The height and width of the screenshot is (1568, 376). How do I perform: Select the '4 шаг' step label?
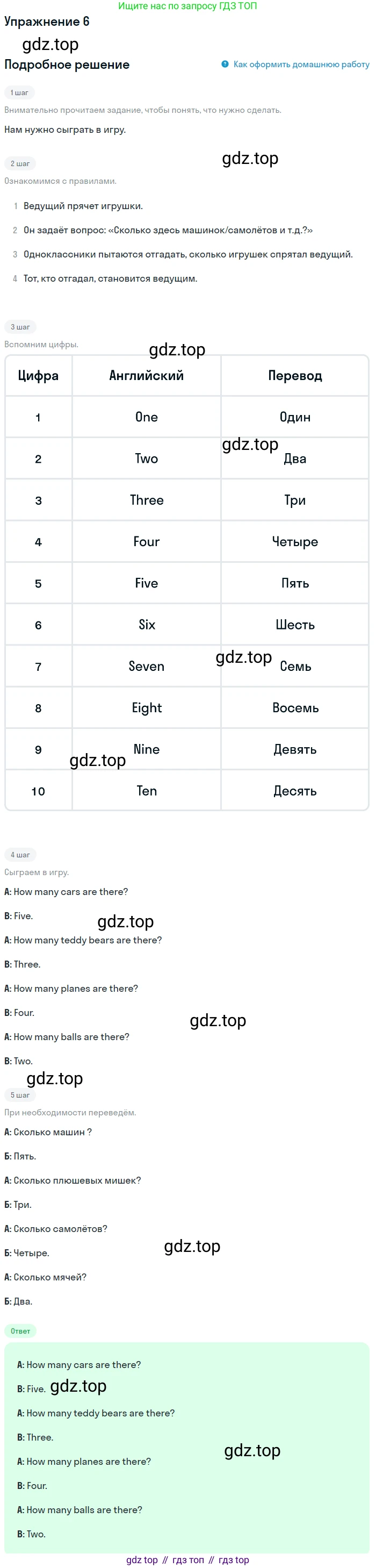click(x=20, y=855)
